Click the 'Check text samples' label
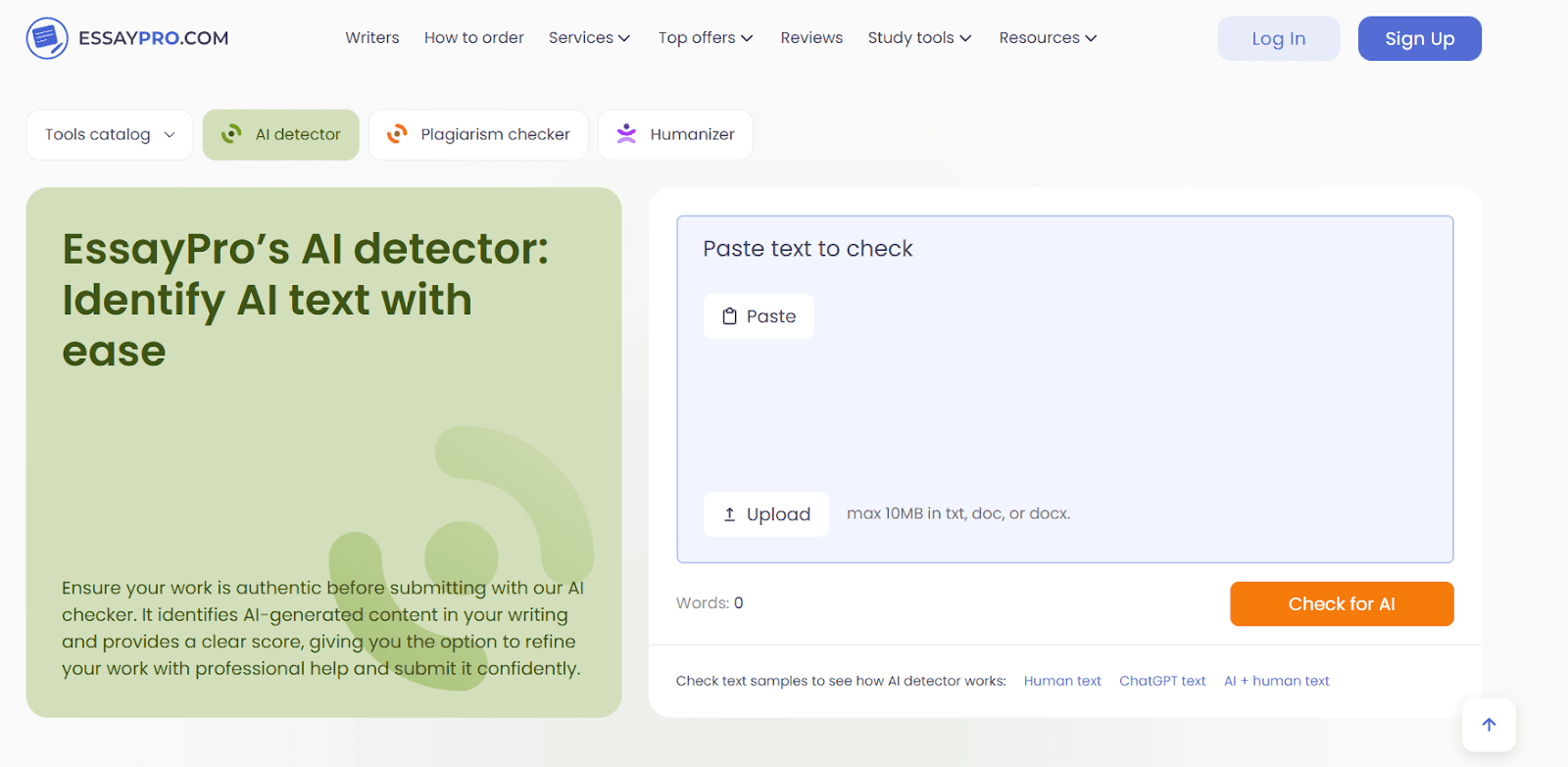The height and width of the screenshot is (767, 1568). (x=841, y=681)
